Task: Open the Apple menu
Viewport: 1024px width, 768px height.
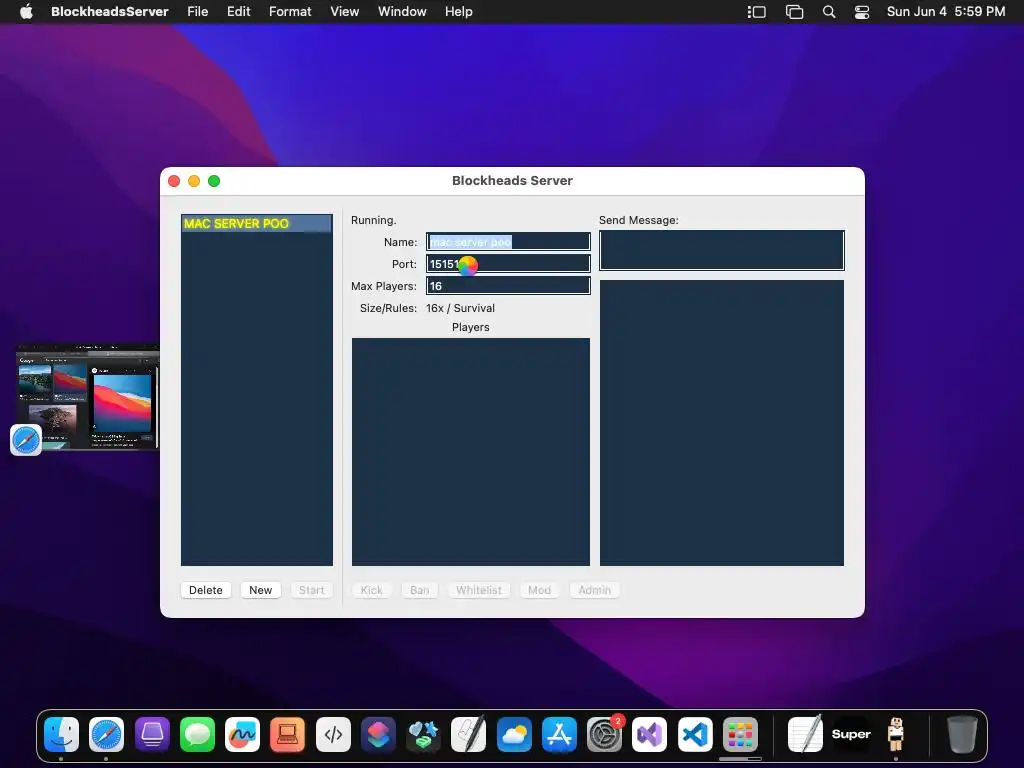Action: [x=26, y=11]
